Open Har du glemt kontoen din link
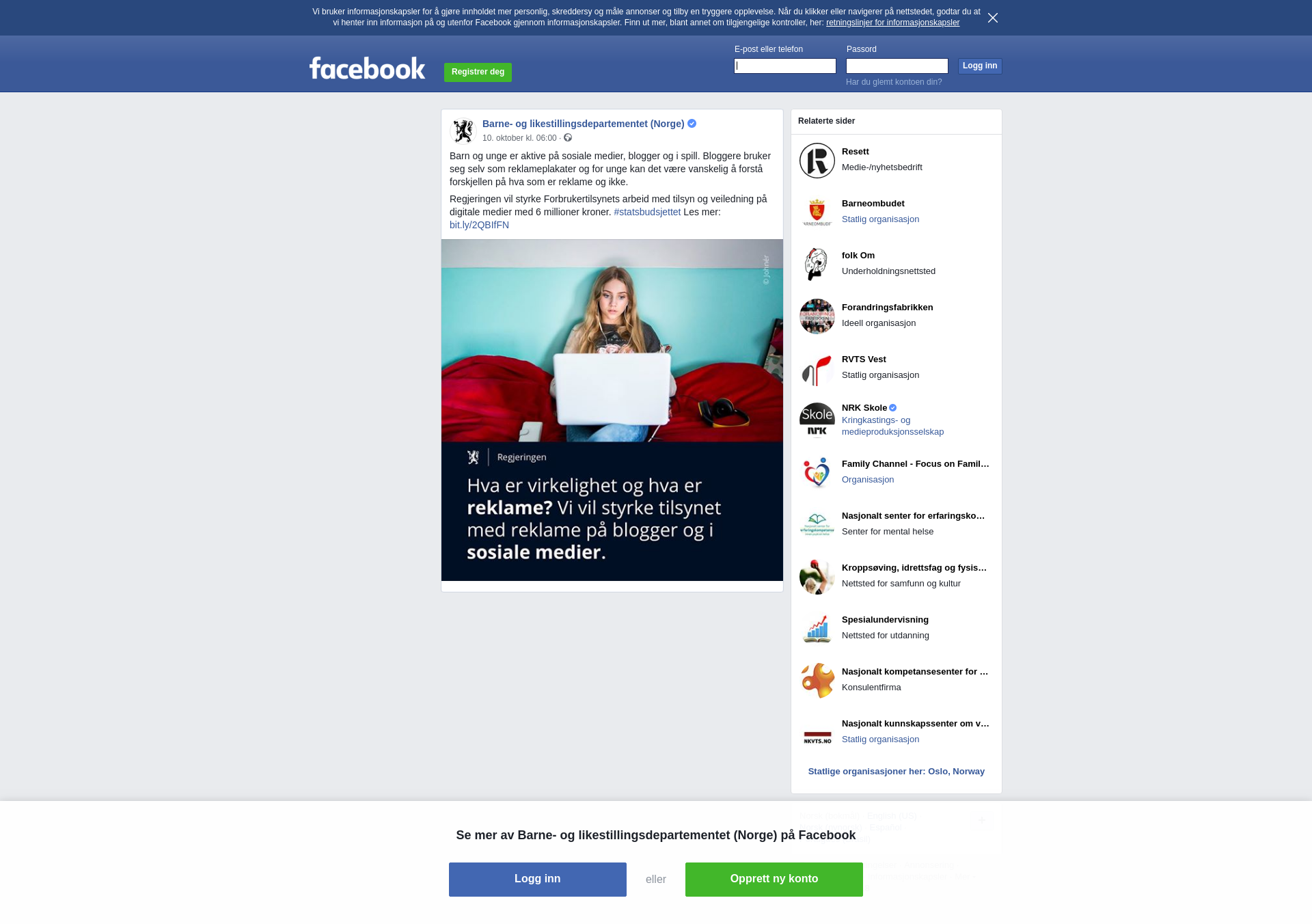 coord(893,82)
